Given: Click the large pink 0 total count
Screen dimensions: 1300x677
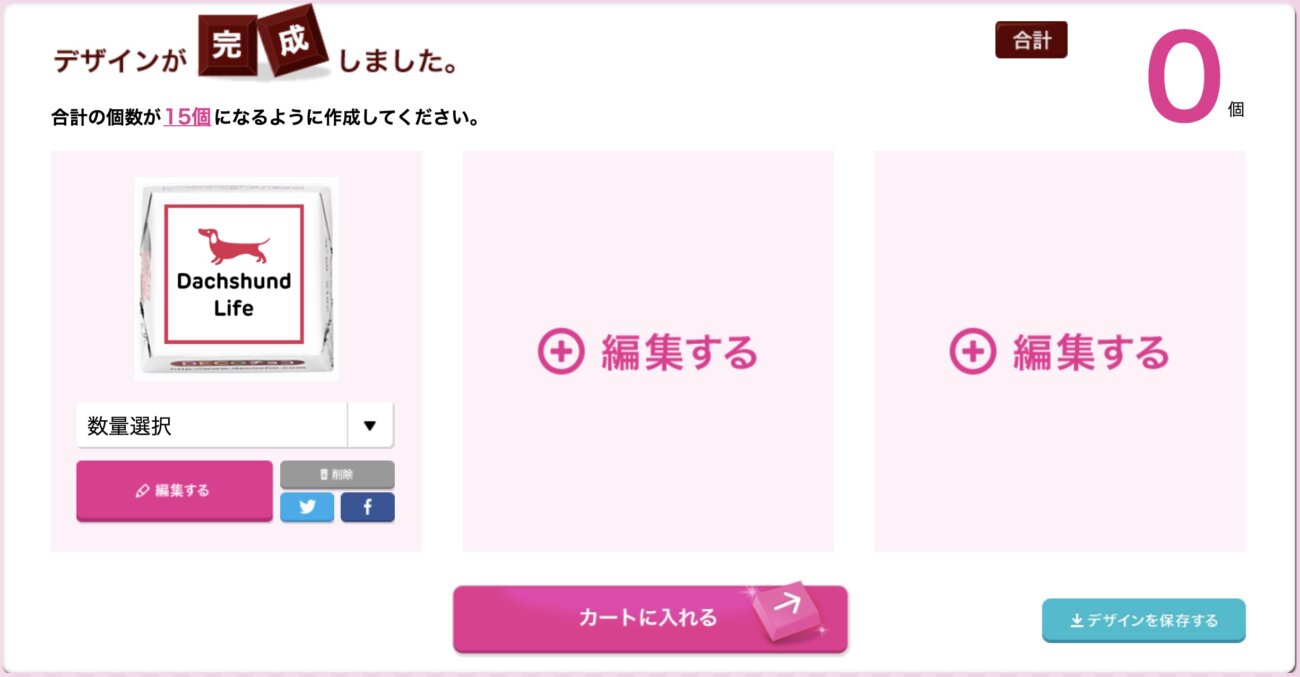Looking at the screenshot, I should (x=1184, y=78).
